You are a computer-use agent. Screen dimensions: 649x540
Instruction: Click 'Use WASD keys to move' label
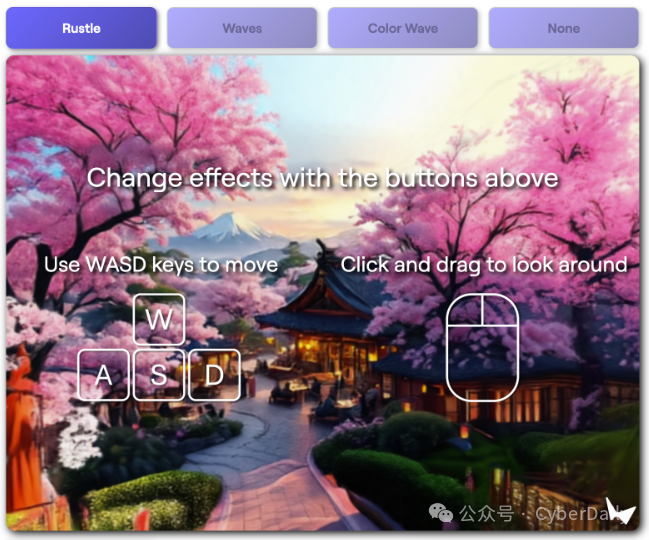click(161, 265)
